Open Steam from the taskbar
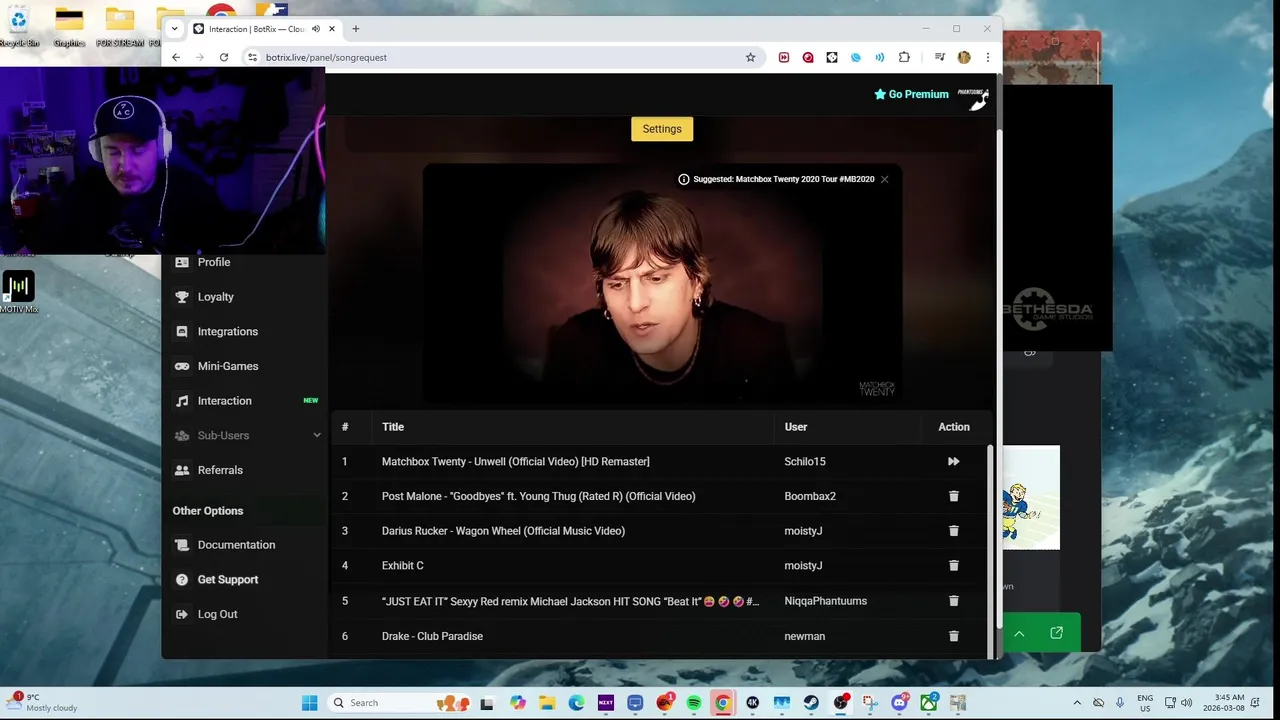This screenshot has height=720, width=1280. (811, 703)
